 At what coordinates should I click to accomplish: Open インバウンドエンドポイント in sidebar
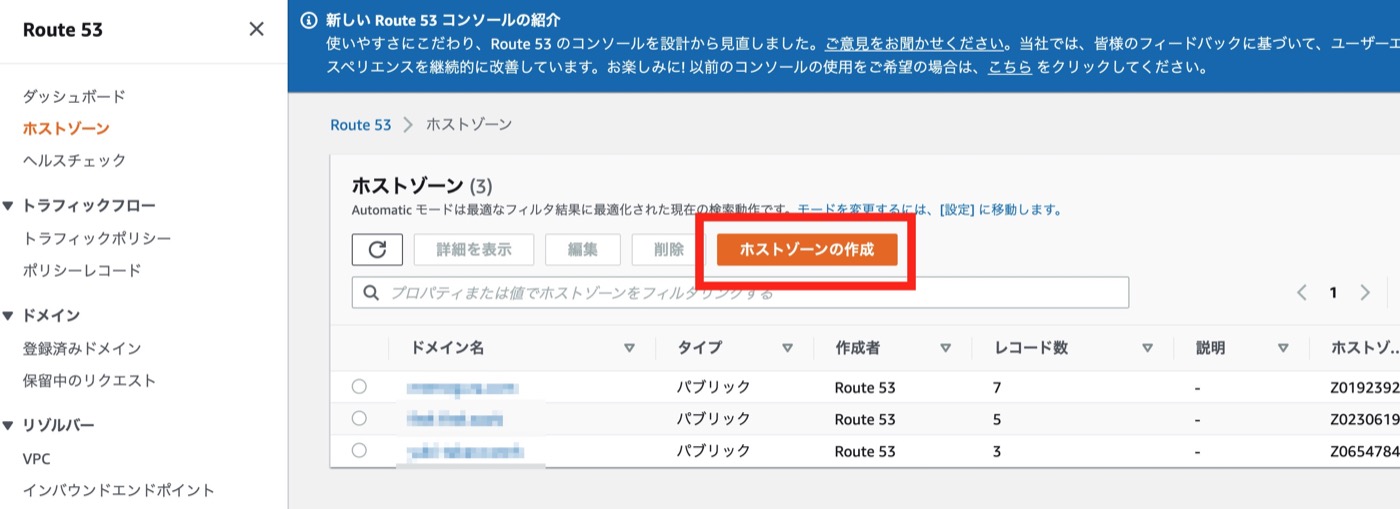tap(118, 490)
